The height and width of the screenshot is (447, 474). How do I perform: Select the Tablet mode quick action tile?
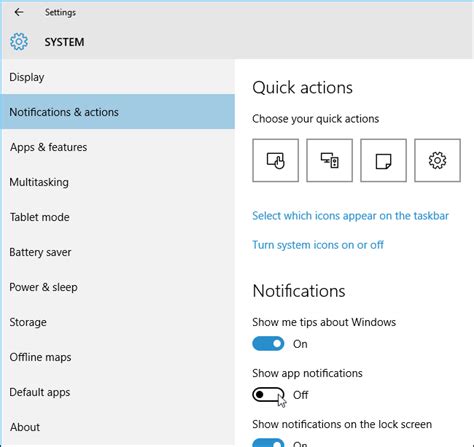[x=275, y=160]
